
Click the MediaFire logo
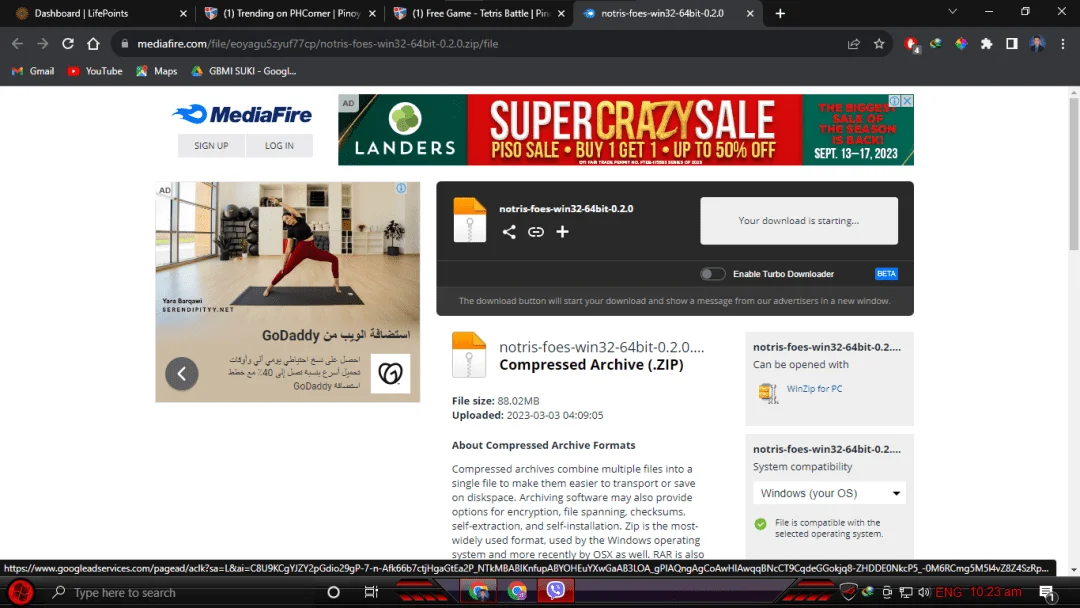(242, 114)
